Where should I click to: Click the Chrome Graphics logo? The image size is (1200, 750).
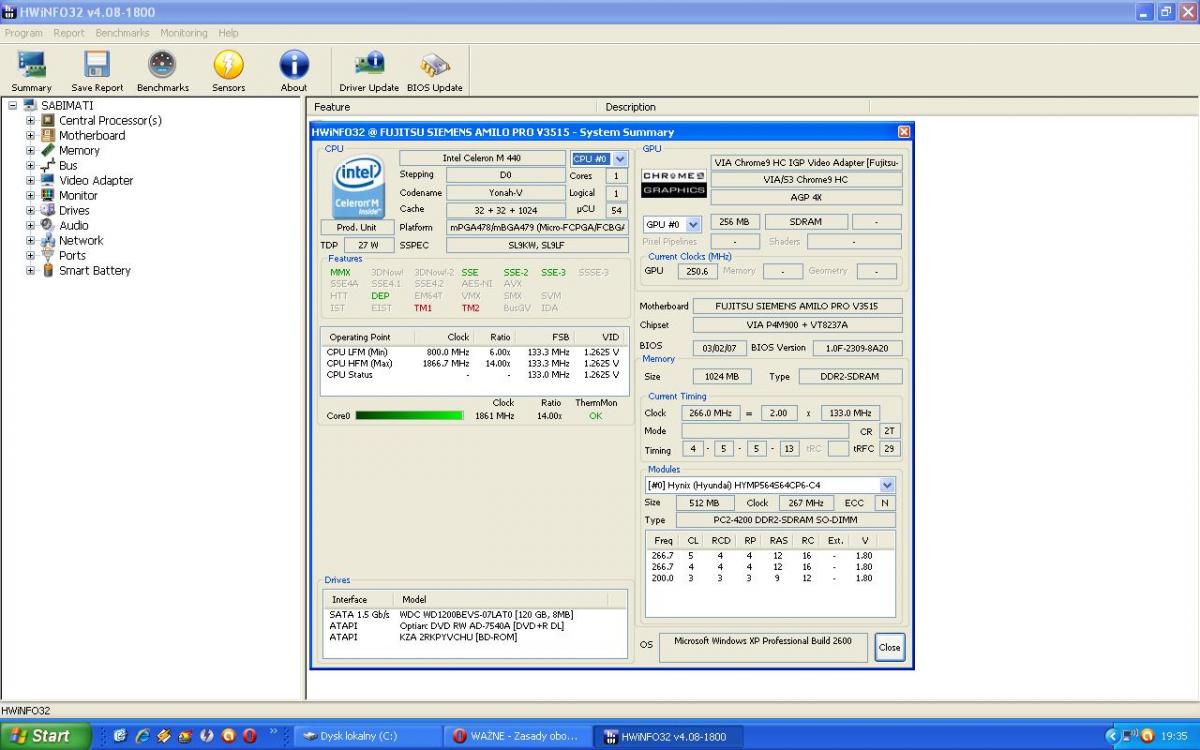[674, 183]
